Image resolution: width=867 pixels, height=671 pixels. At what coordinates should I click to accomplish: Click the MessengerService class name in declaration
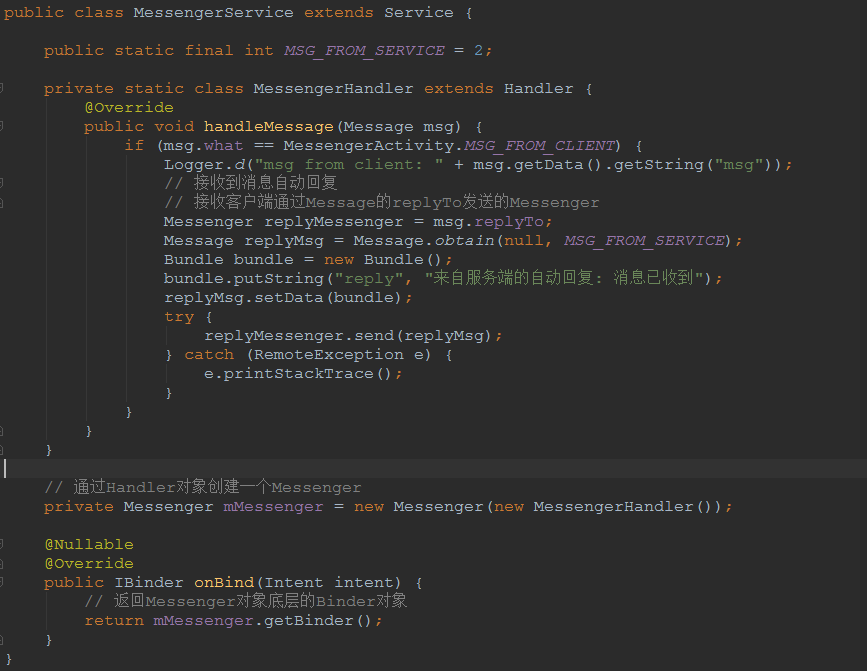click(x=213, y=13)
